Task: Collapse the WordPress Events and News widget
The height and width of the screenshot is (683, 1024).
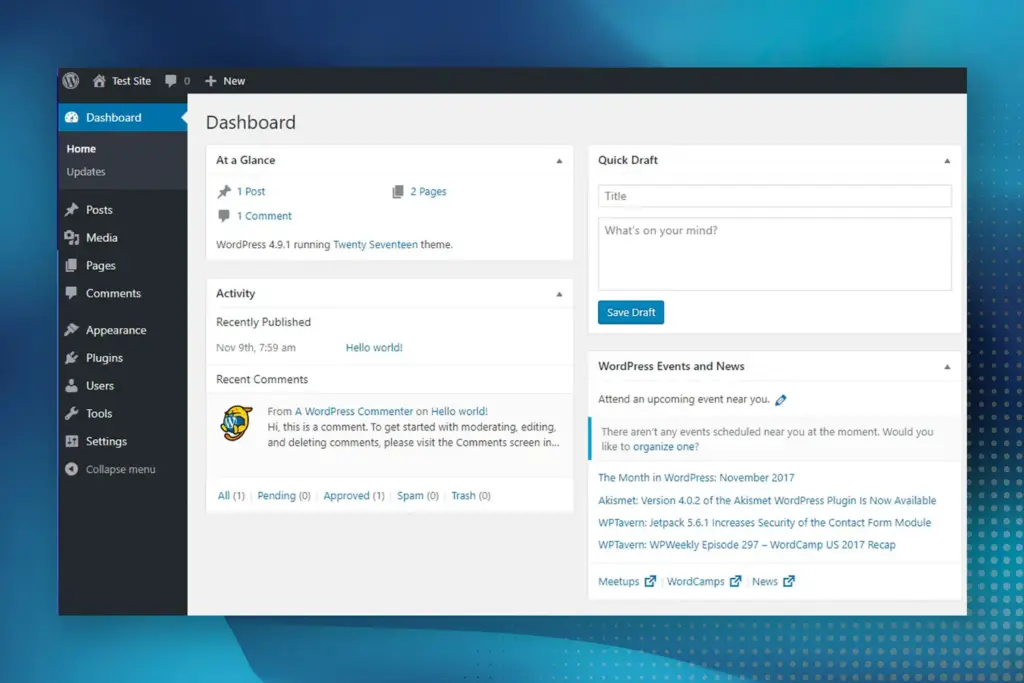Action: click(948, 366)
